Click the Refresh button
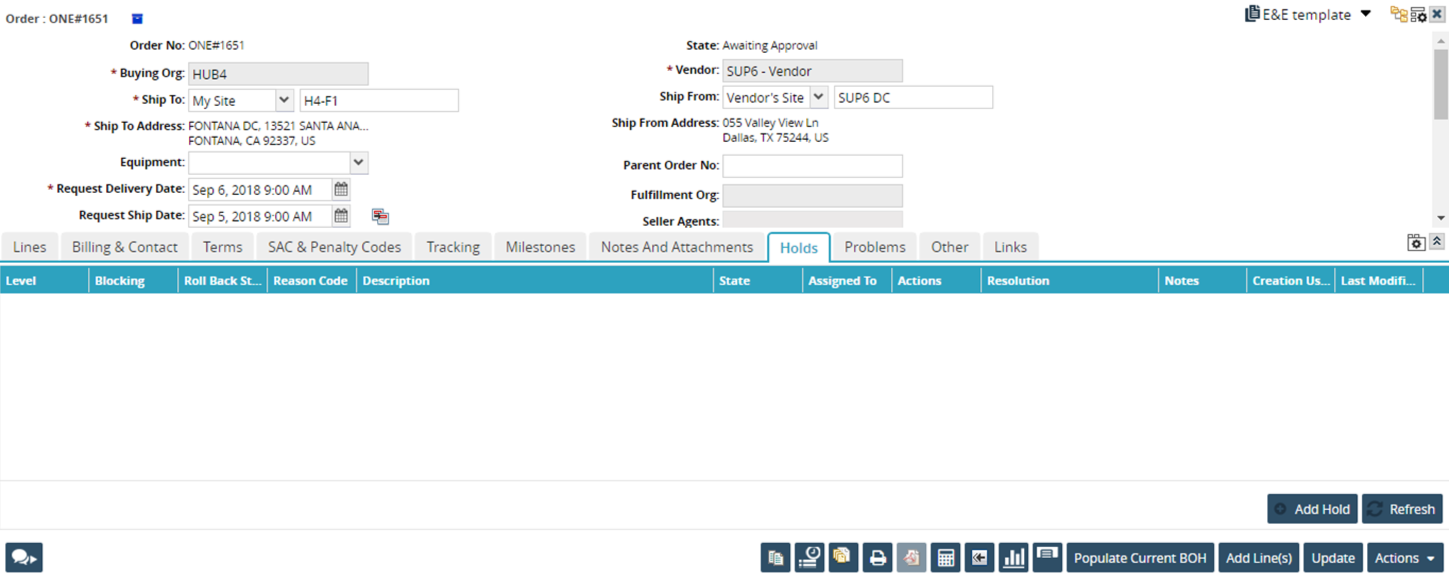The width and height of the screenshot is (1449, 578). (1402, 509)
